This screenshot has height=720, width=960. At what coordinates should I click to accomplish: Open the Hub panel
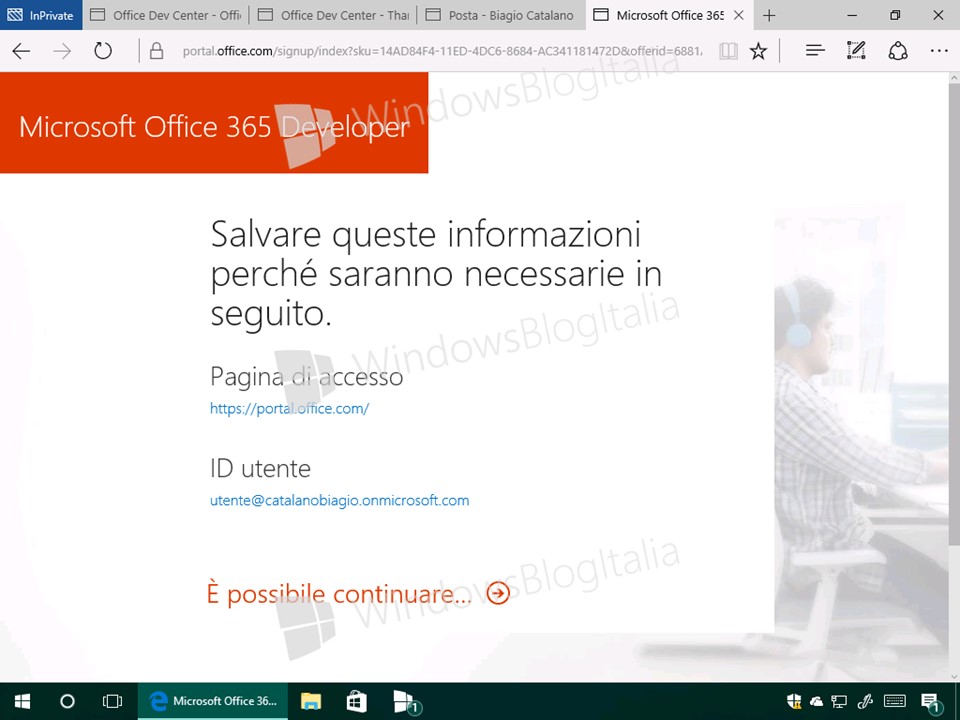point(815,51)
